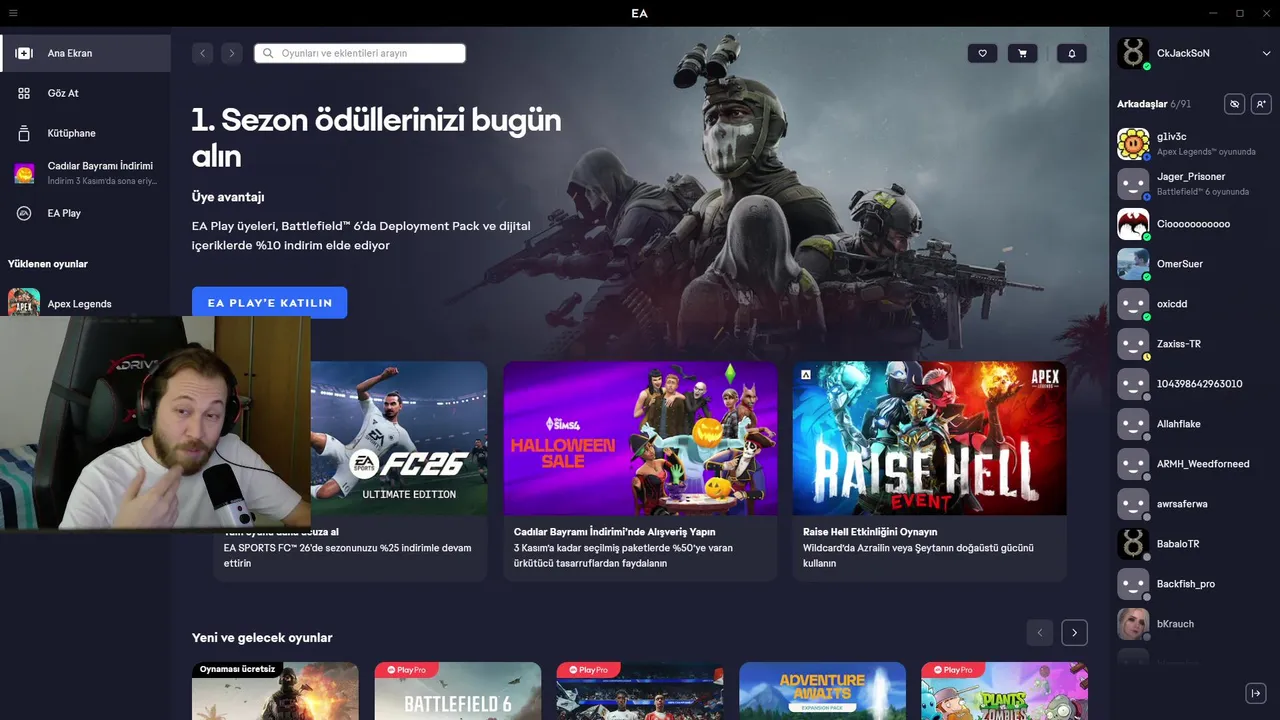Click Cadılar Bayramı İndirimi'nde Alışveriş Yapın
Screen dimensions: 1280x720
pyautogui.click(x=615, y=532)
